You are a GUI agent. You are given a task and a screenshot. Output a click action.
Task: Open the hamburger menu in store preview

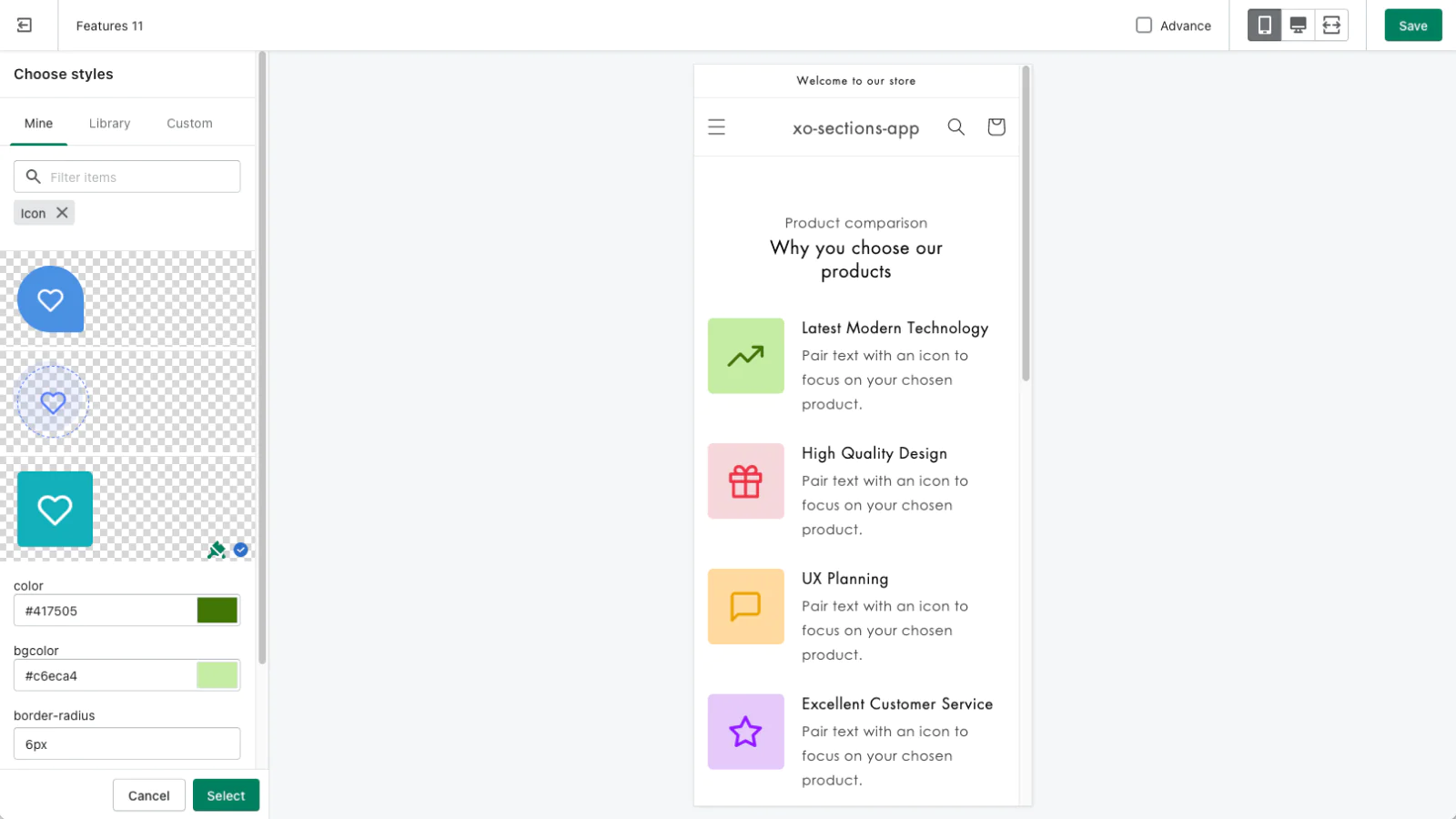[x=717, y=127]
